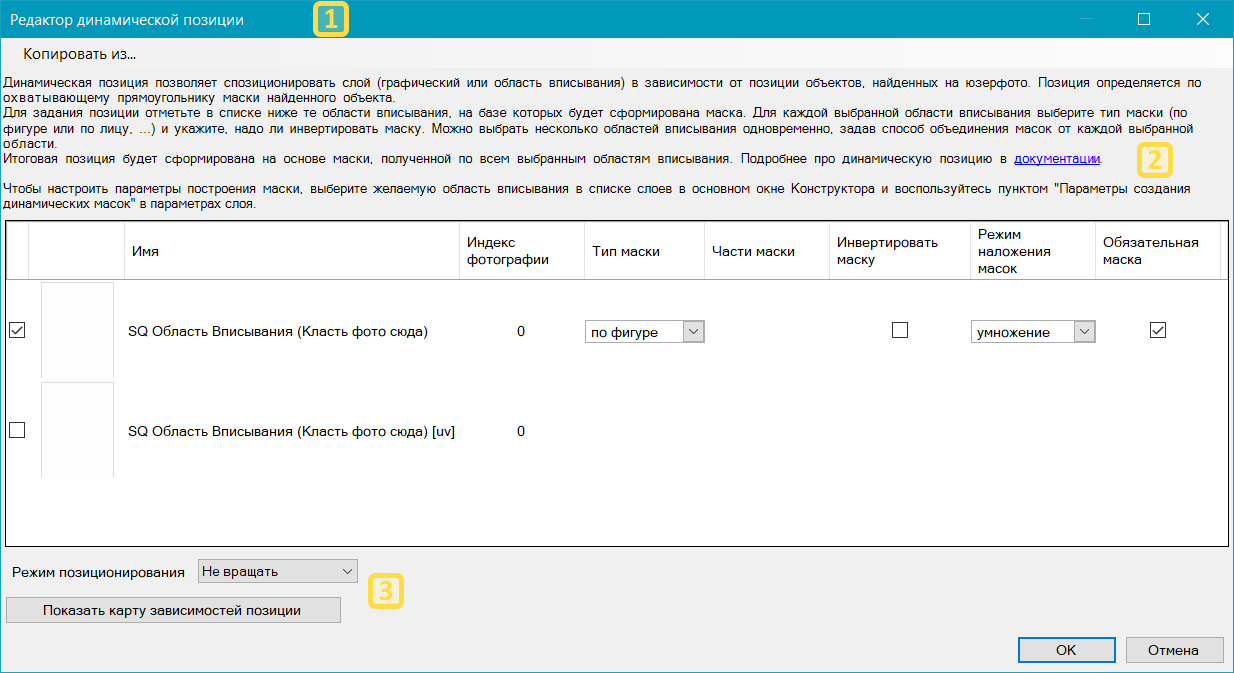
Task: Open the документации link
Action: [x=1057, y=158]
